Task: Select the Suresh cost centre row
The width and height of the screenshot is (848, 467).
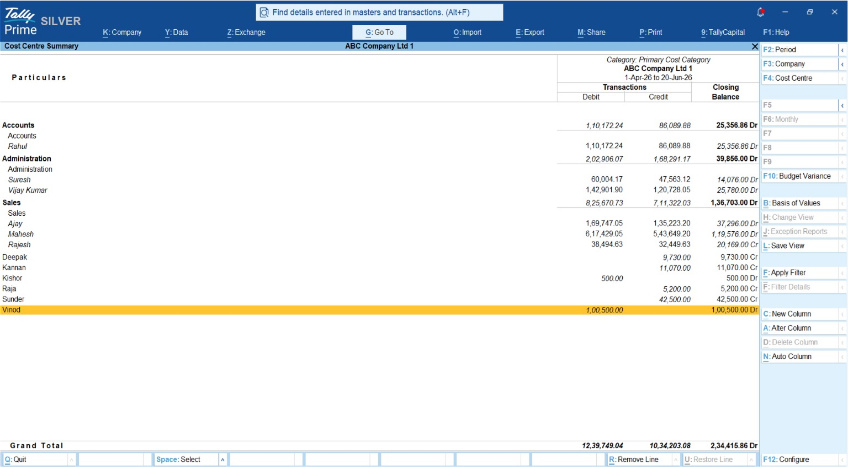Action: [379, 180]
